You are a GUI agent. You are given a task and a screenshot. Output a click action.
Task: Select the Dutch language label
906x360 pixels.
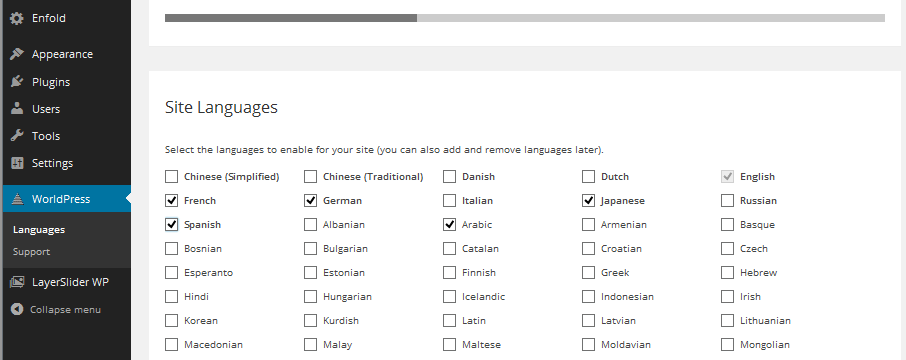[615, 176]
